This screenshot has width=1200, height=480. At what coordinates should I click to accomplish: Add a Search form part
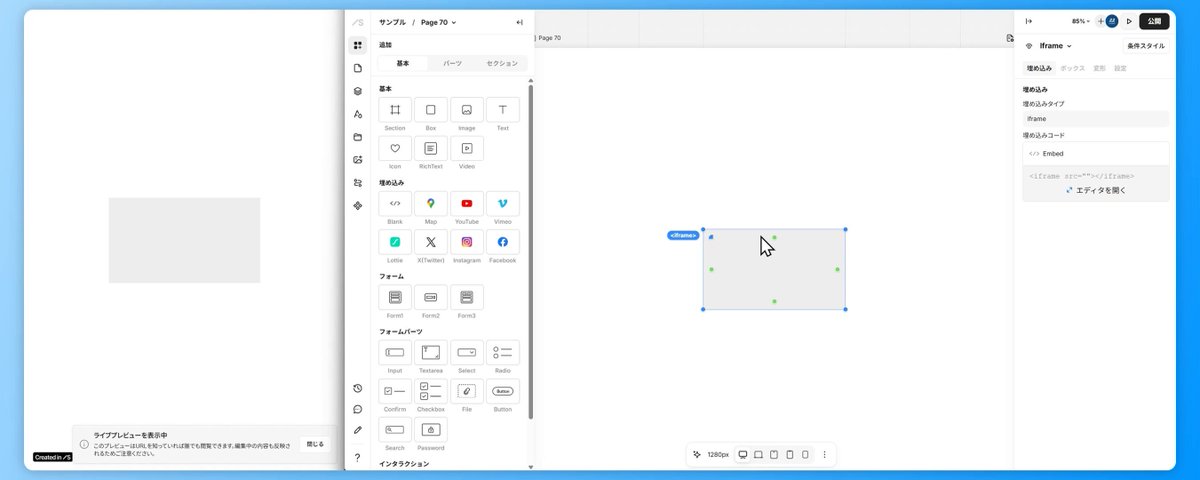point(395,430)
